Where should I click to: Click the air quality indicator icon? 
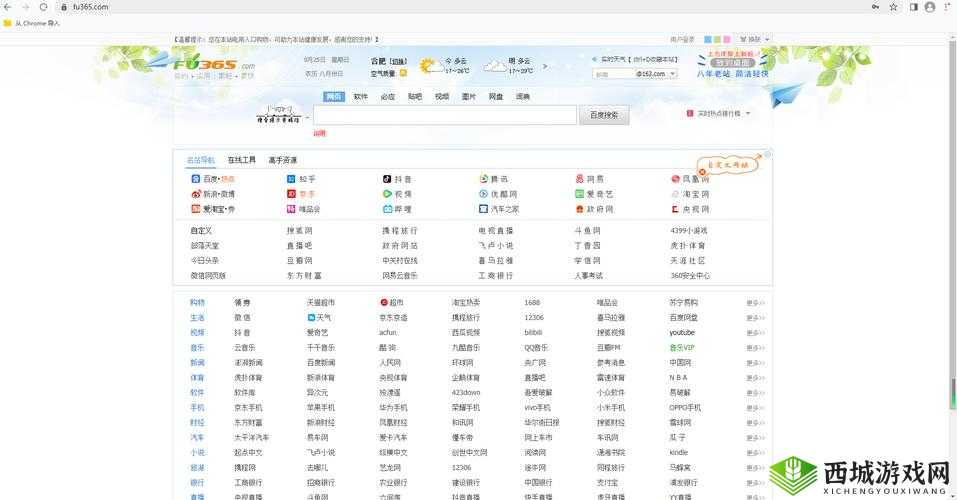(x=403, y=73)
